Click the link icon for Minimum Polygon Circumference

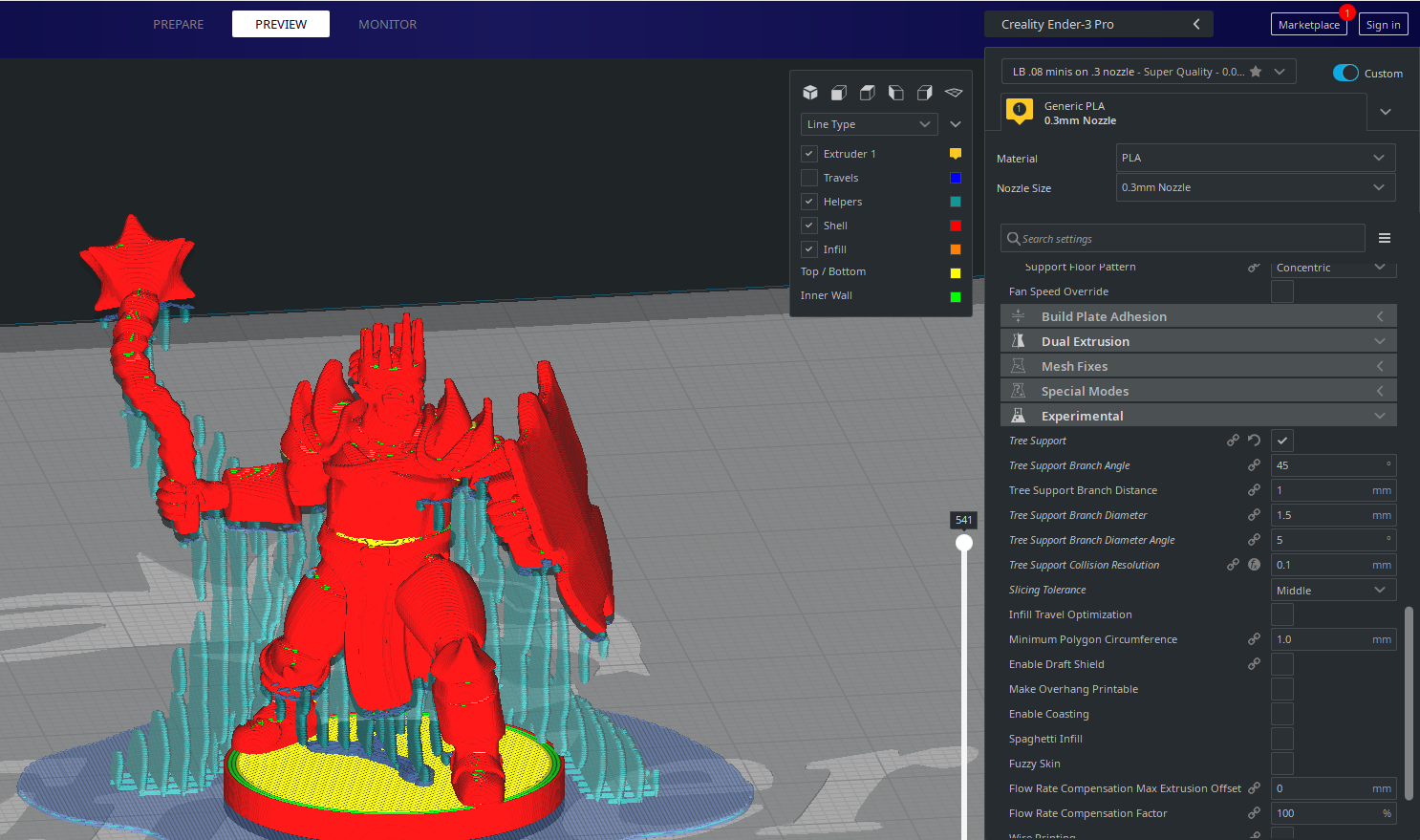point(1254,639)
